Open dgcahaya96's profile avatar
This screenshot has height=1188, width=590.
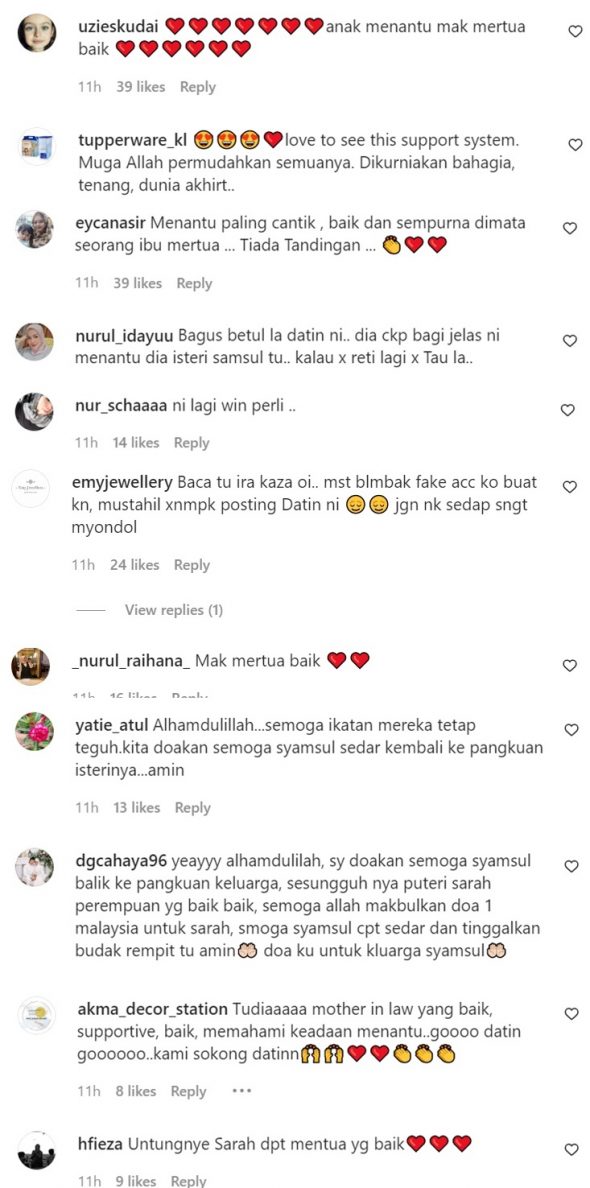[35, 868]
